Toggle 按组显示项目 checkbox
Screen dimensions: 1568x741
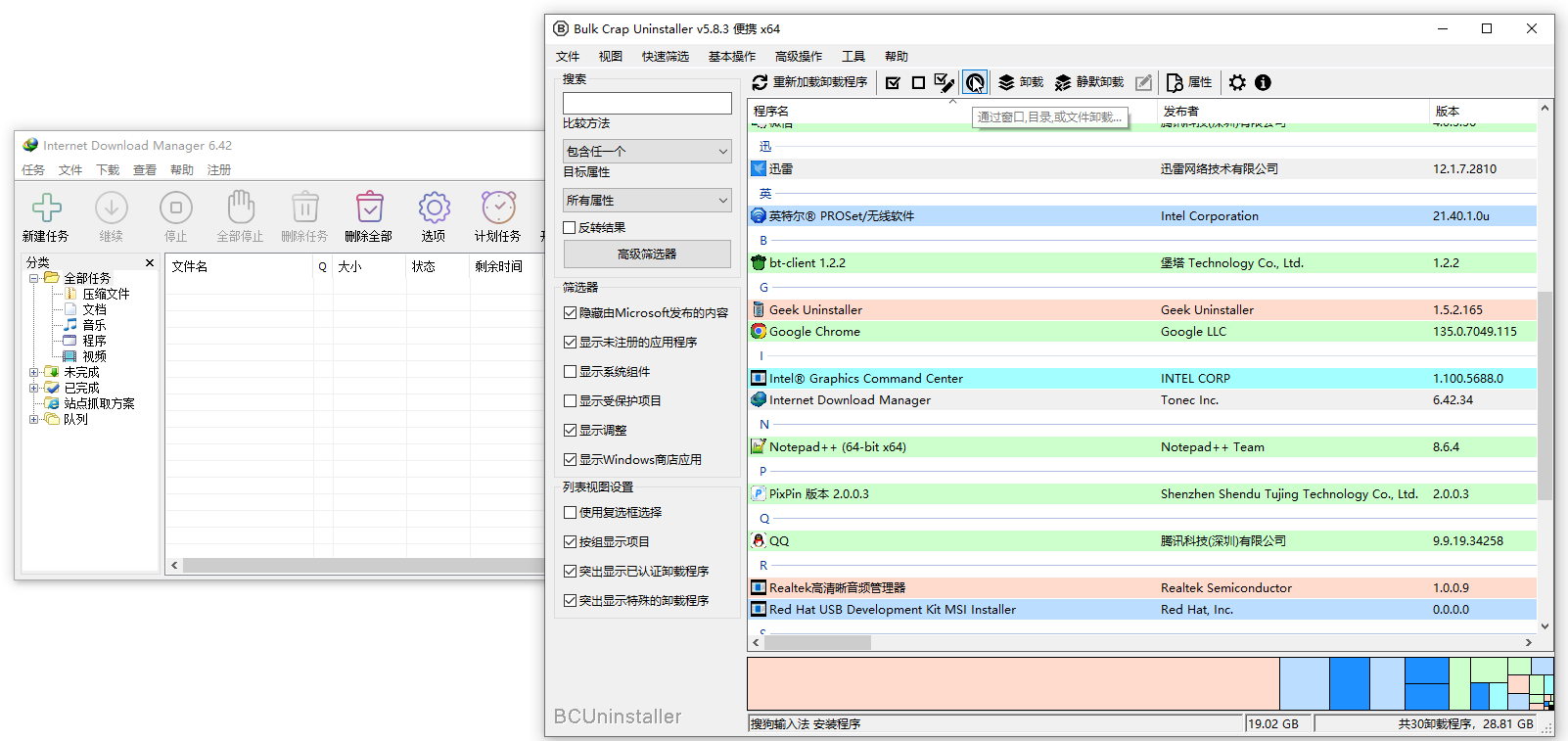coord(570,541)
